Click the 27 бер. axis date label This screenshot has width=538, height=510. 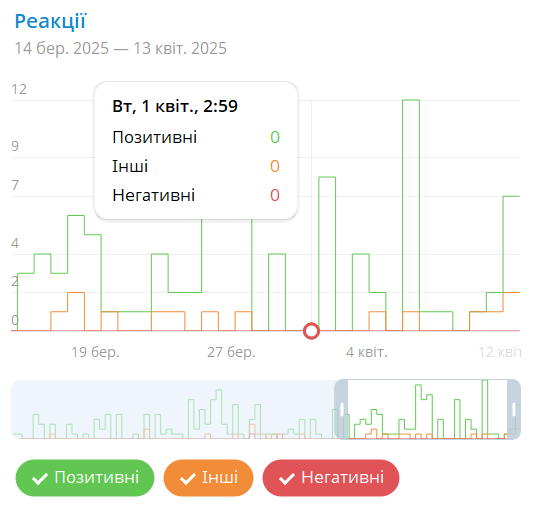(231, 352)
